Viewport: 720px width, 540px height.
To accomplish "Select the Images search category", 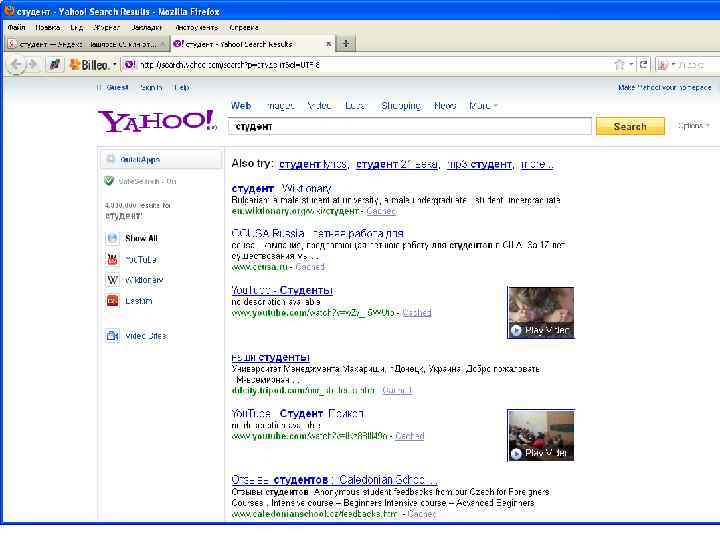I will click(281, 106).
